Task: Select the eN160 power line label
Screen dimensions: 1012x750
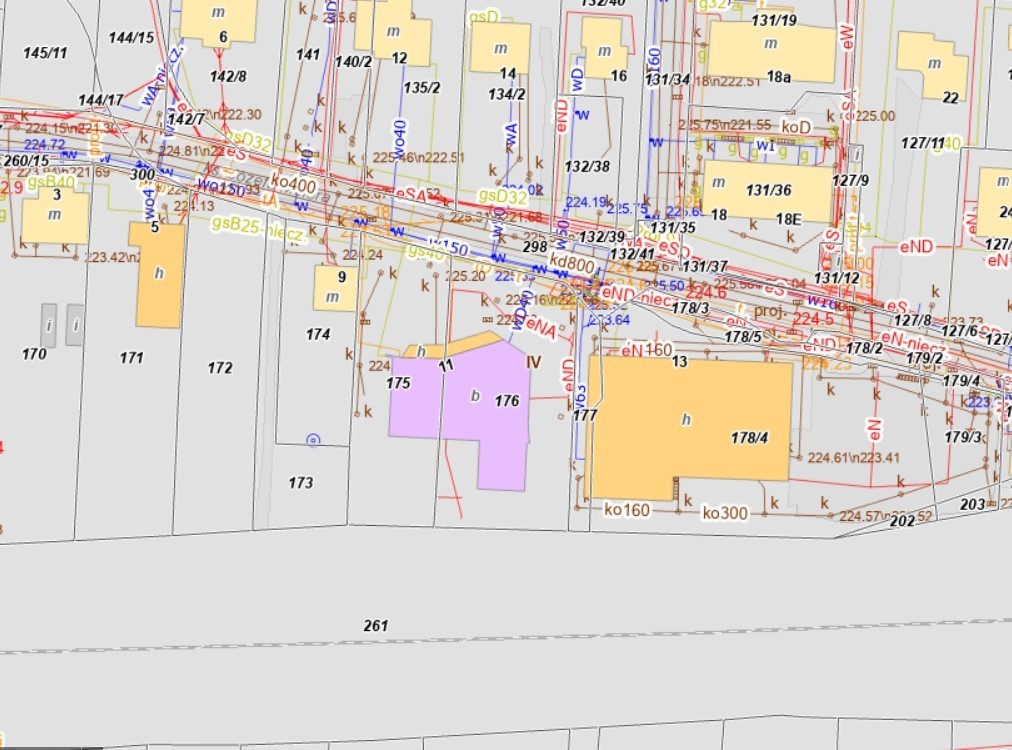Action: coord(646,350)
